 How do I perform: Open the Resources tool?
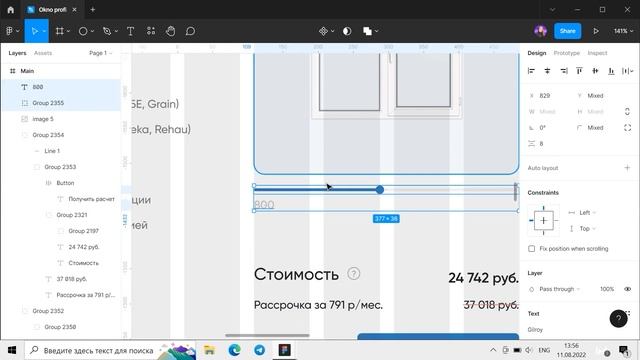click(151, 31)
